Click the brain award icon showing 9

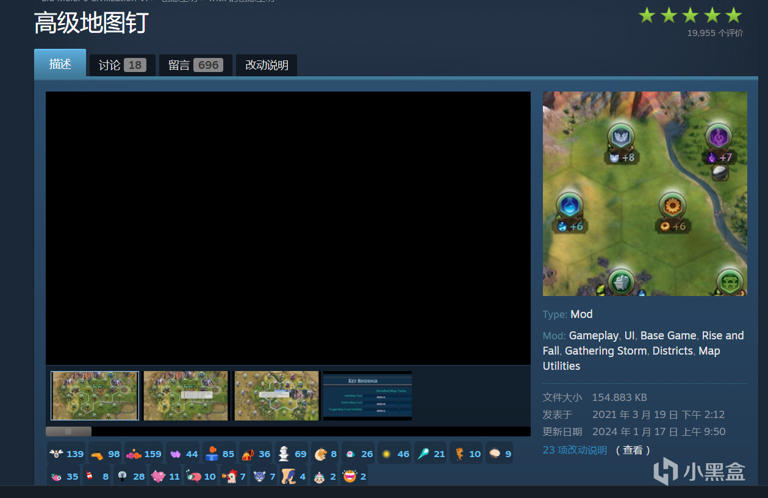pyautogui.click(x=493, y=454)
